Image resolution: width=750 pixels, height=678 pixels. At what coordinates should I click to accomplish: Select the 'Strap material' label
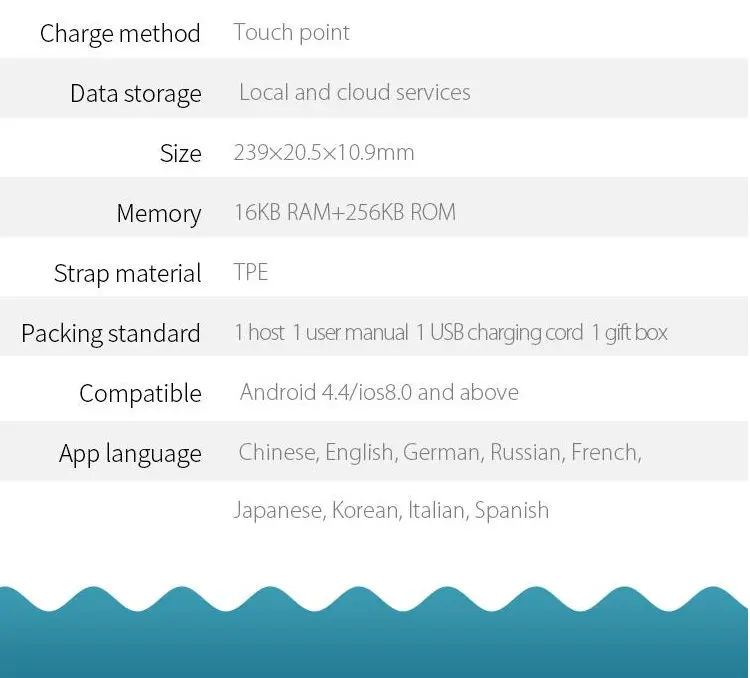(x=127, y=274)
